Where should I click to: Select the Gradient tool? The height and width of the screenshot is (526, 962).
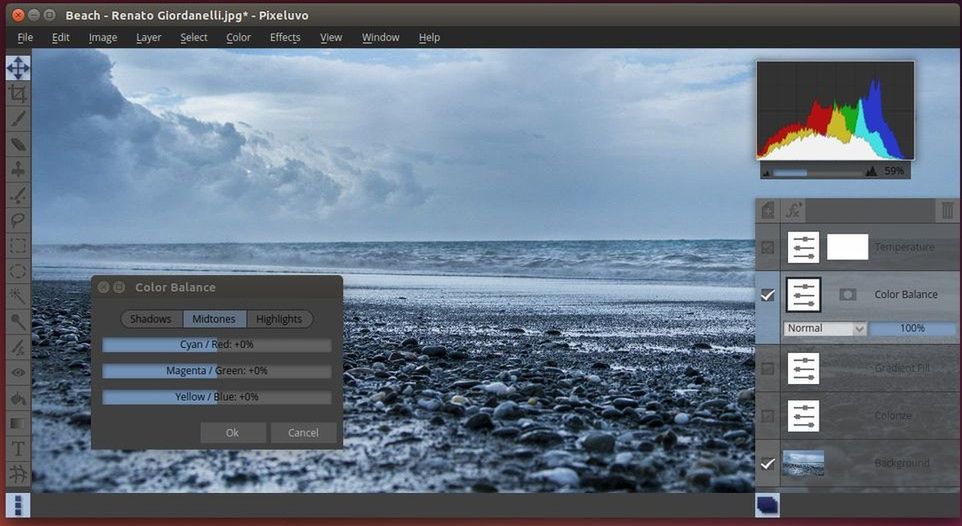18,423
